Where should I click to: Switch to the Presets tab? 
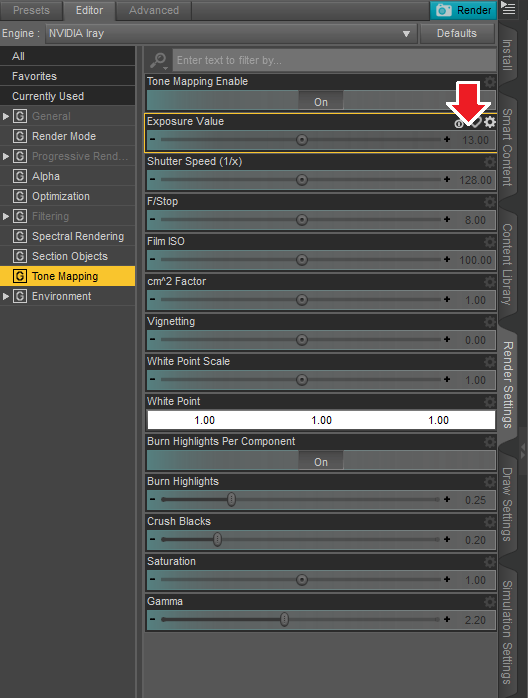pyautogui.click(x=31, y=10)
